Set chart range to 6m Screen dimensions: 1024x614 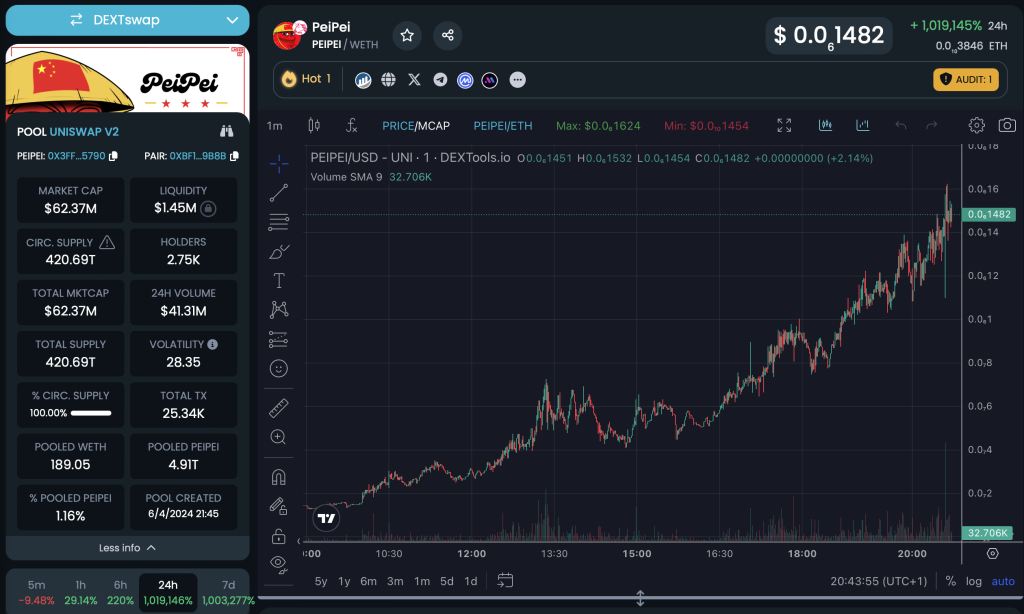click(x=368, y=581)
